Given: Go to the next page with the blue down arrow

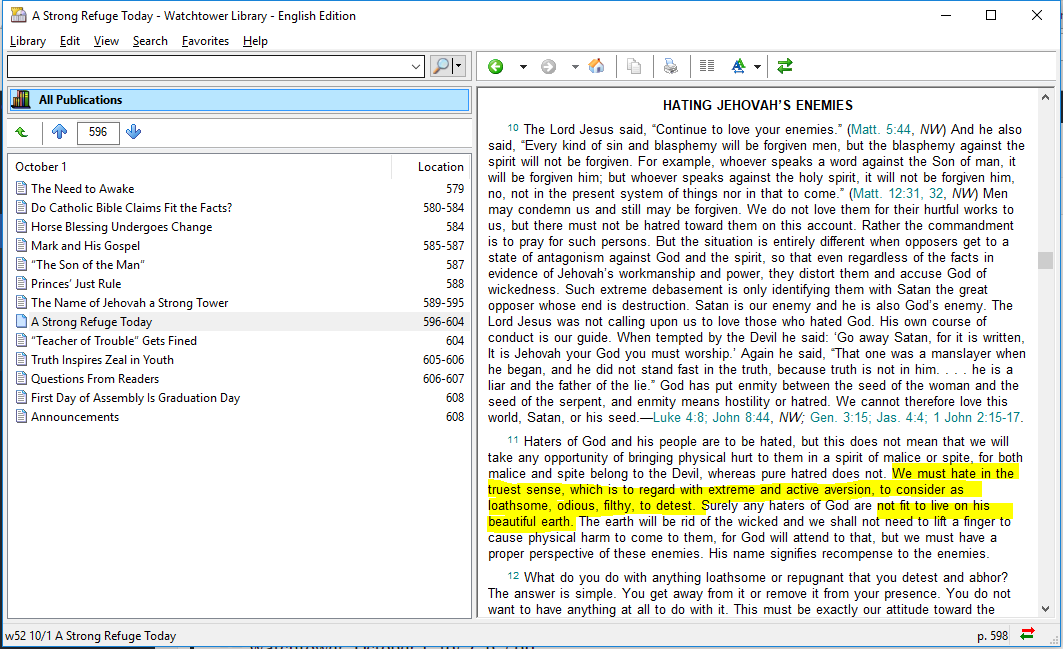Looking at the screenshot, I should point(134,132).
